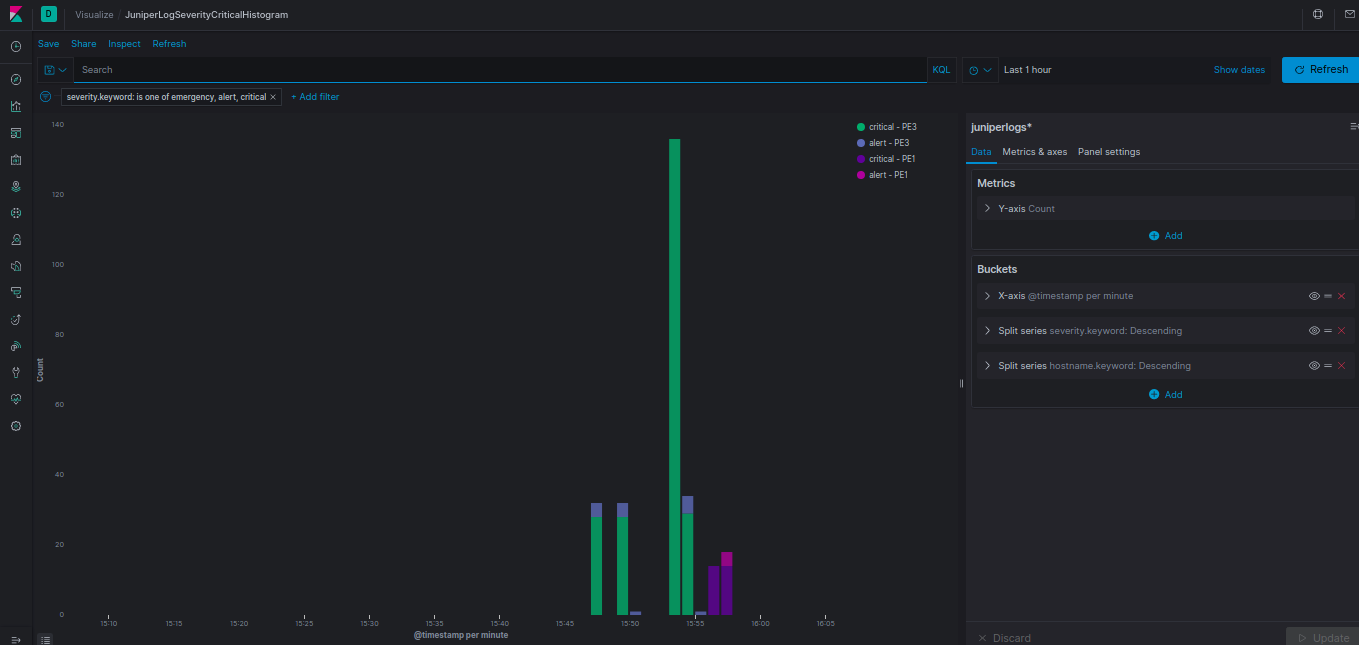Screen dimensions: 1359x645
Task: Open Discover from the compass sidebar icon
Action: [x=16, y=80]
